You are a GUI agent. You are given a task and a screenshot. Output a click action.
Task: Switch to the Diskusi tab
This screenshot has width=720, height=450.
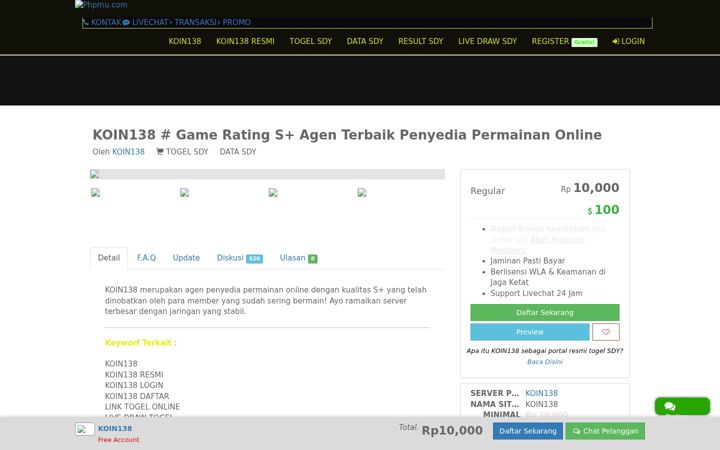pyautogui.click(x=239, y=258)
